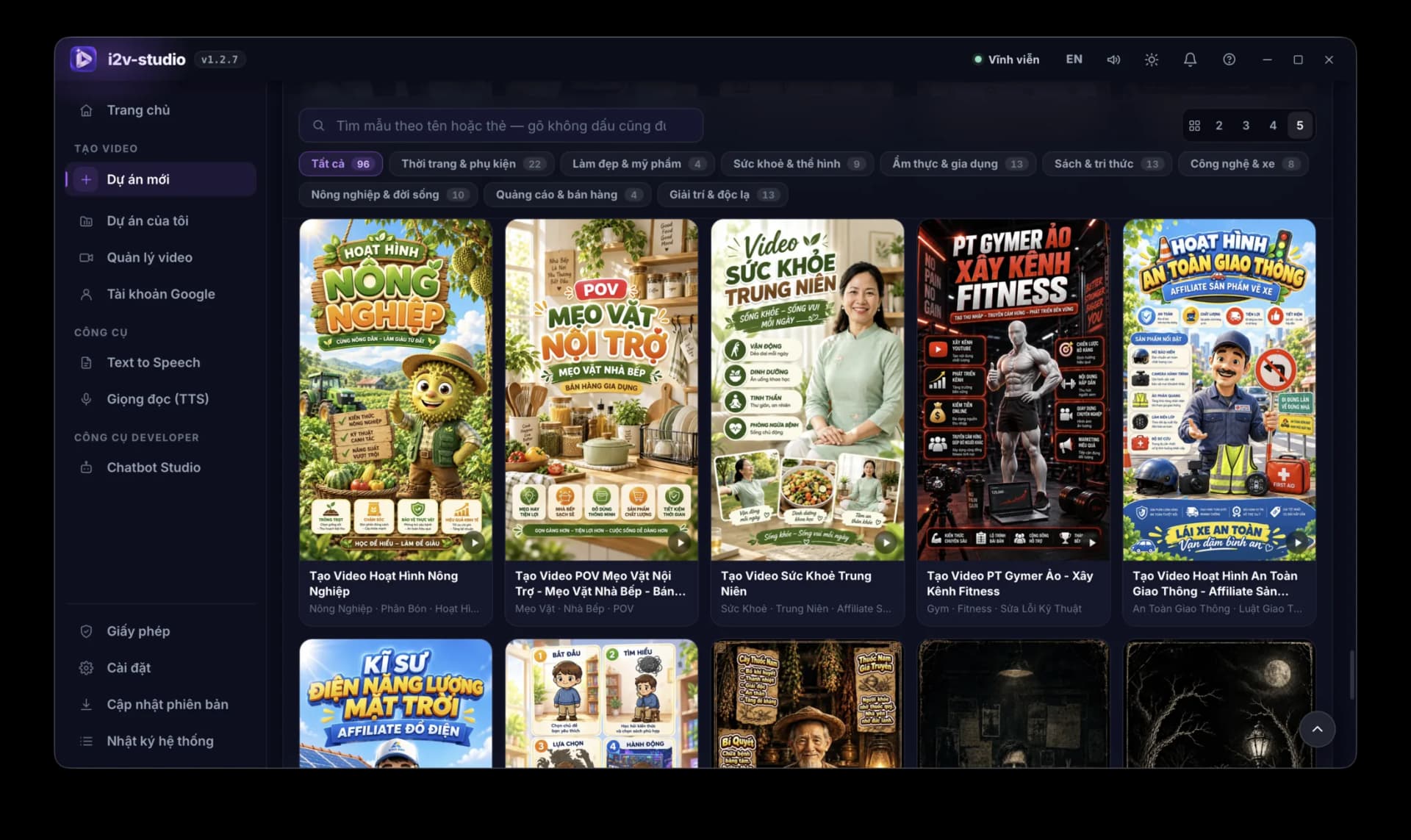Open the title Tạo Video POV Mẹo Vặt Nội Trợ

(600, 584)
